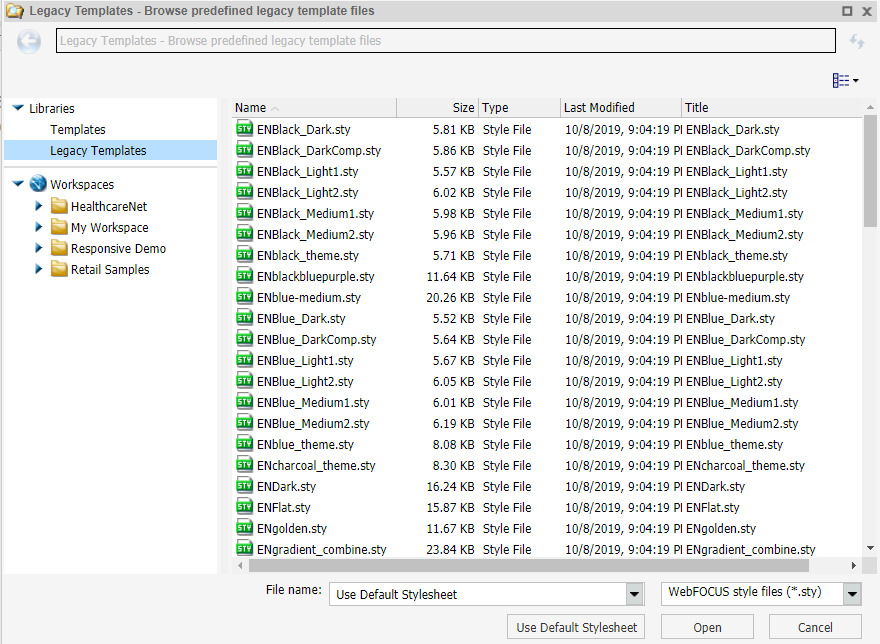Image resolution: width=880 pixels, height=644 pixels.
Task: Click the back navigation arrow icon
Action: (x=29, y=41)
